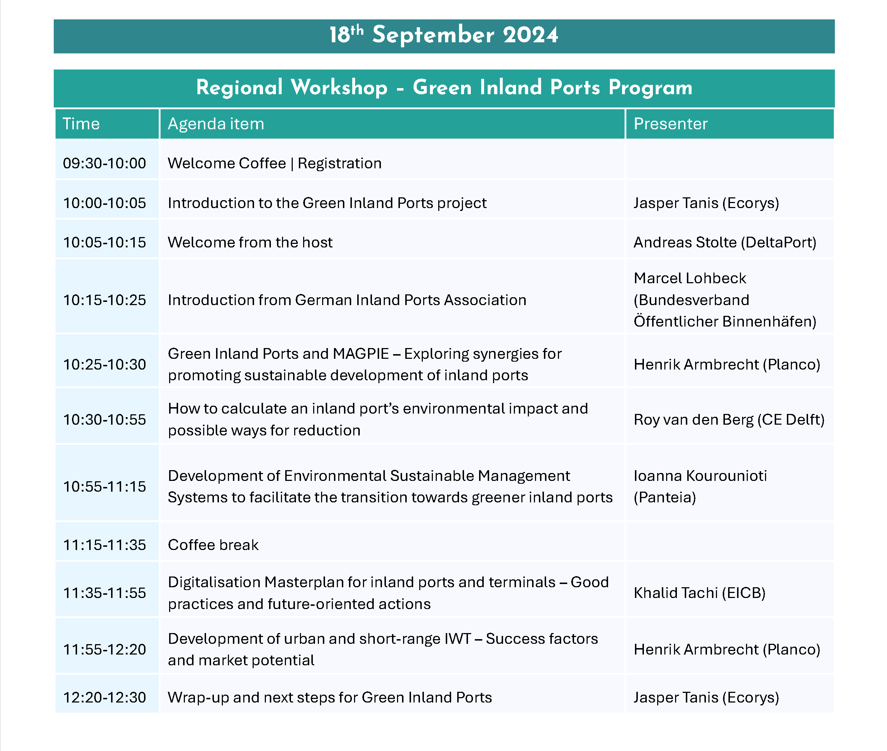
Task: Click Welcome from the host agenda item
Action: pyautogui.click(x=250, y=242)
